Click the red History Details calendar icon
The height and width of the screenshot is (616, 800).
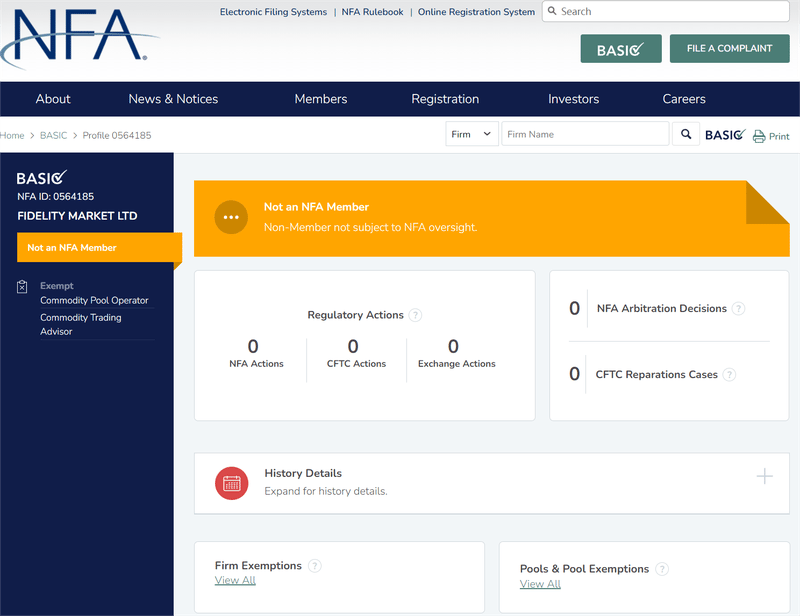pos(232,483)
